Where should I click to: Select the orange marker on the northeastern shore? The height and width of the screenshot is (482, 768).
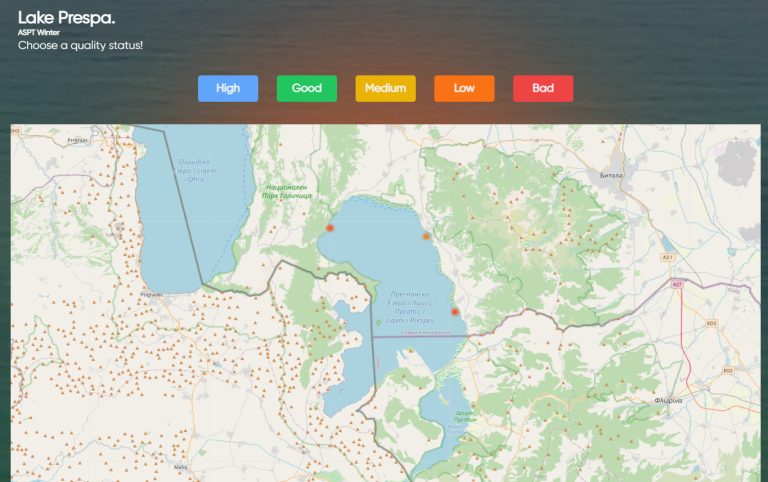426,237
